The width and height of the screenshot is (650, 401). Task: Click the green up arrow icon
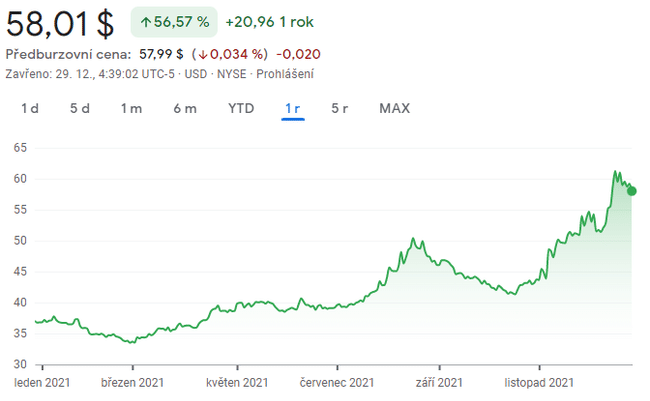pos(145,22)
